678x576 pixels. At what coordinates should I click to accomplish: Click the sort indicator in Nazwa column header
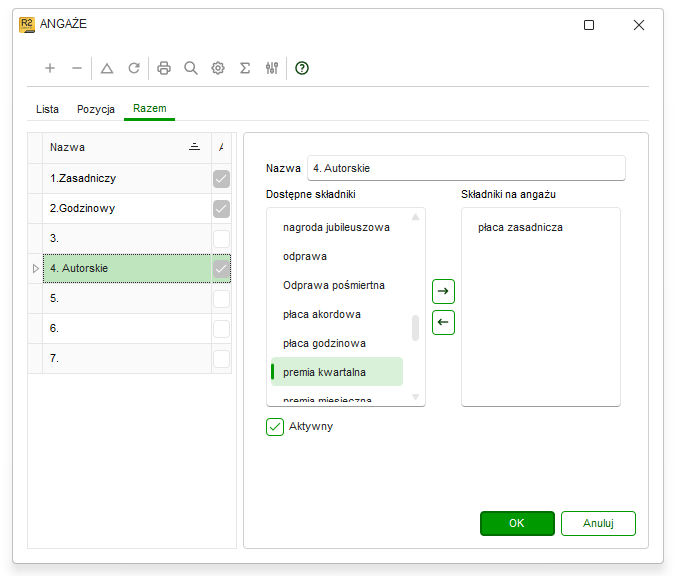[x=195, y=147]
